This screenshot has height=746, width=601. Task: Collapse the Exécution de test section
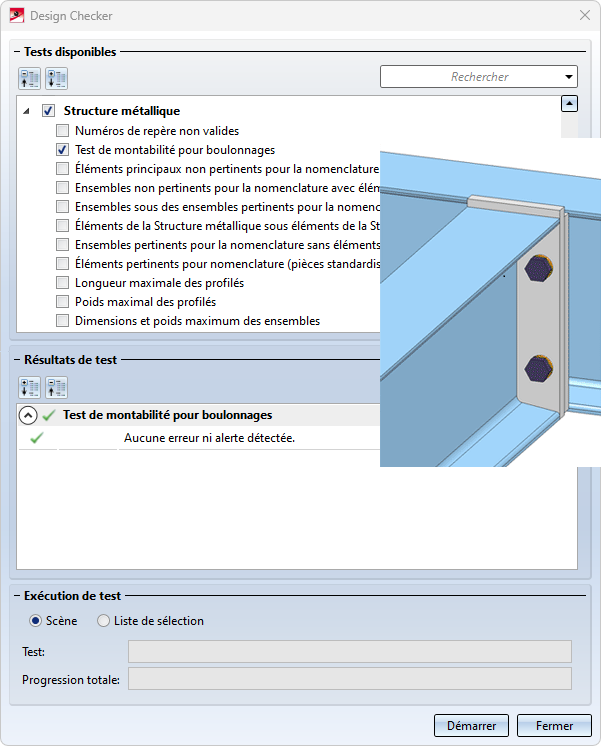coord(17,596)
